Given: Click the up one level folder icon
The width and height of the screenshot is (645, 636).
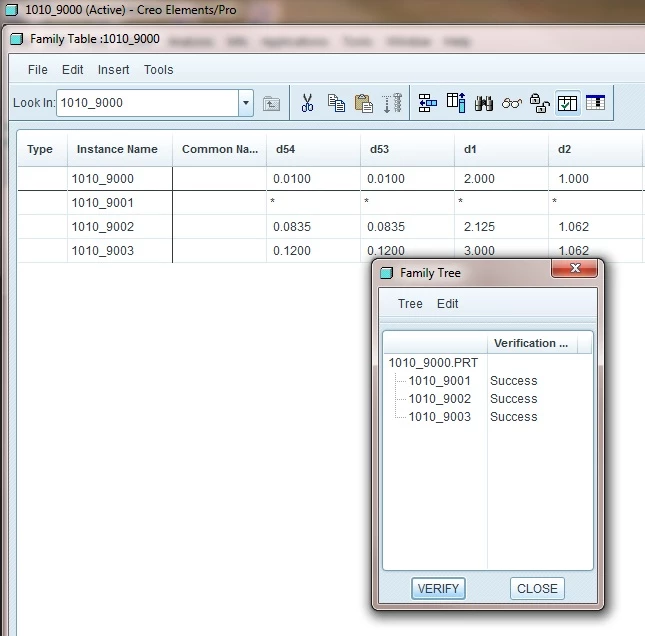Looking at the screenshot, I should click(x=271, y=103).
